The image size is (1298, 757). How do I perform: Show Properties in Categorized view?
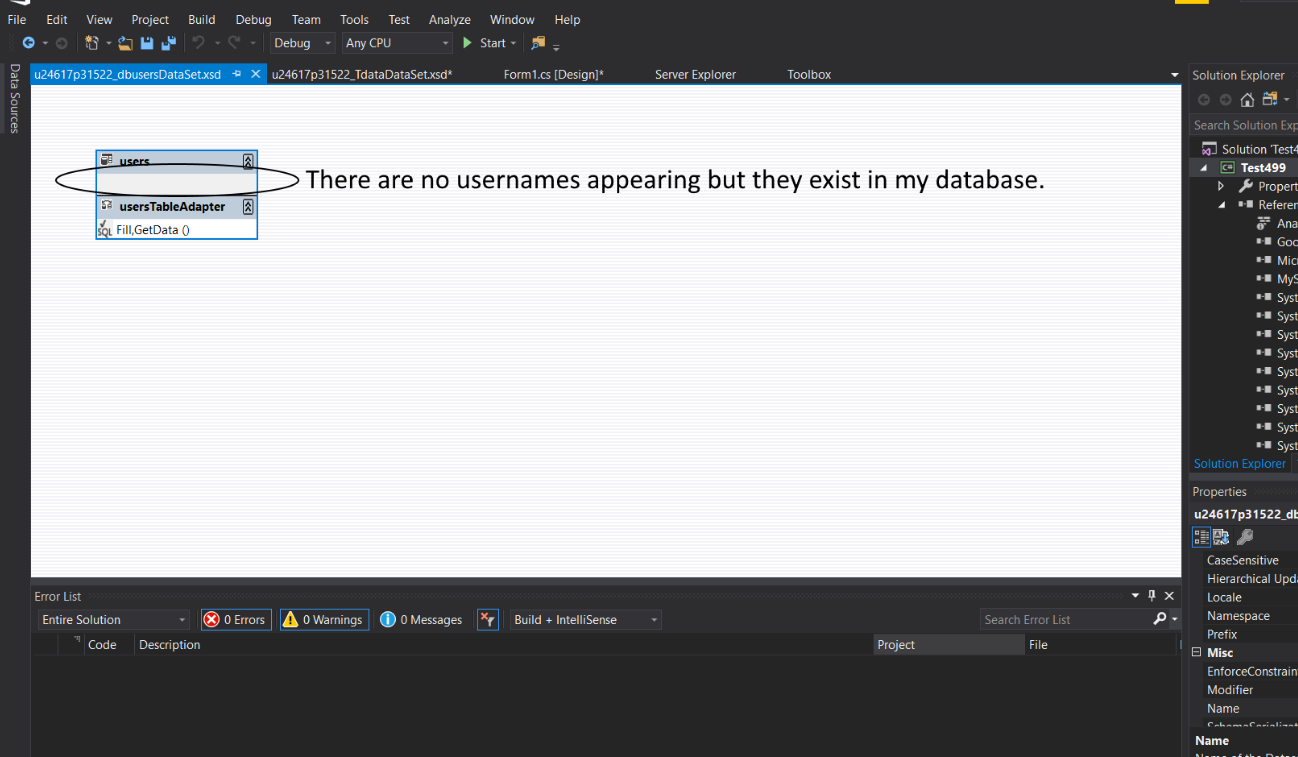1202,537
